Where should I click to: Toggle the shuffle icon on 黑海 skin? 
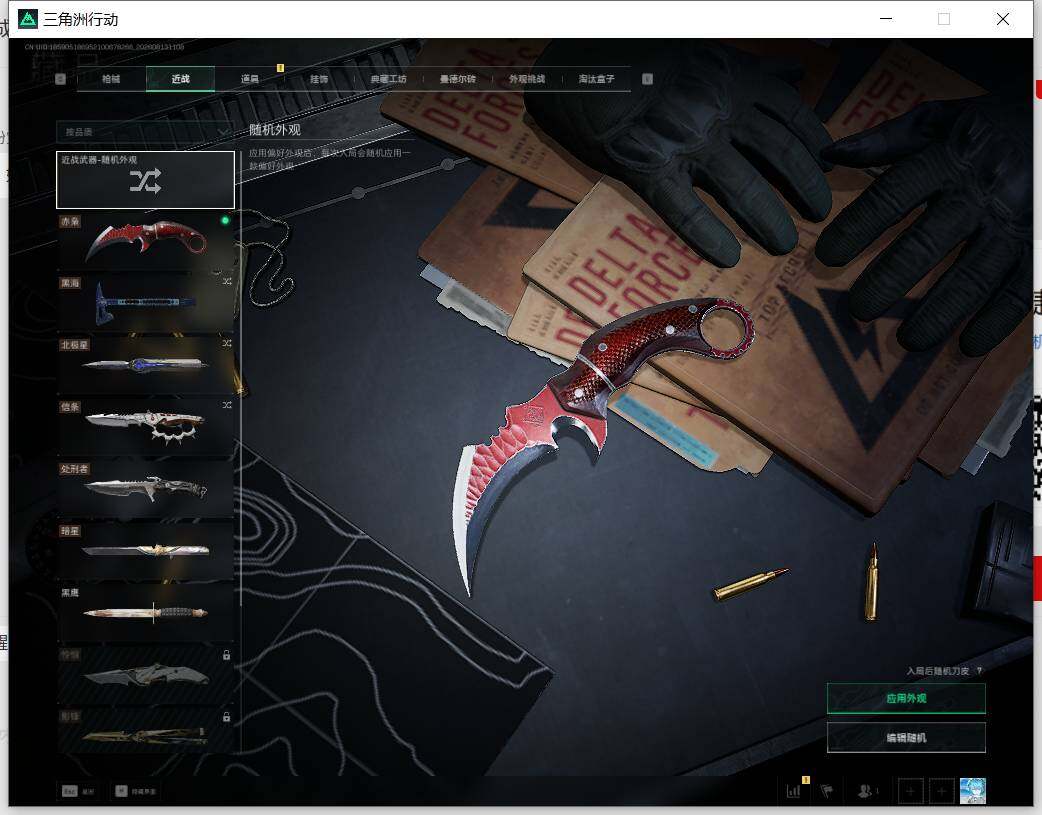click(227, 282)
